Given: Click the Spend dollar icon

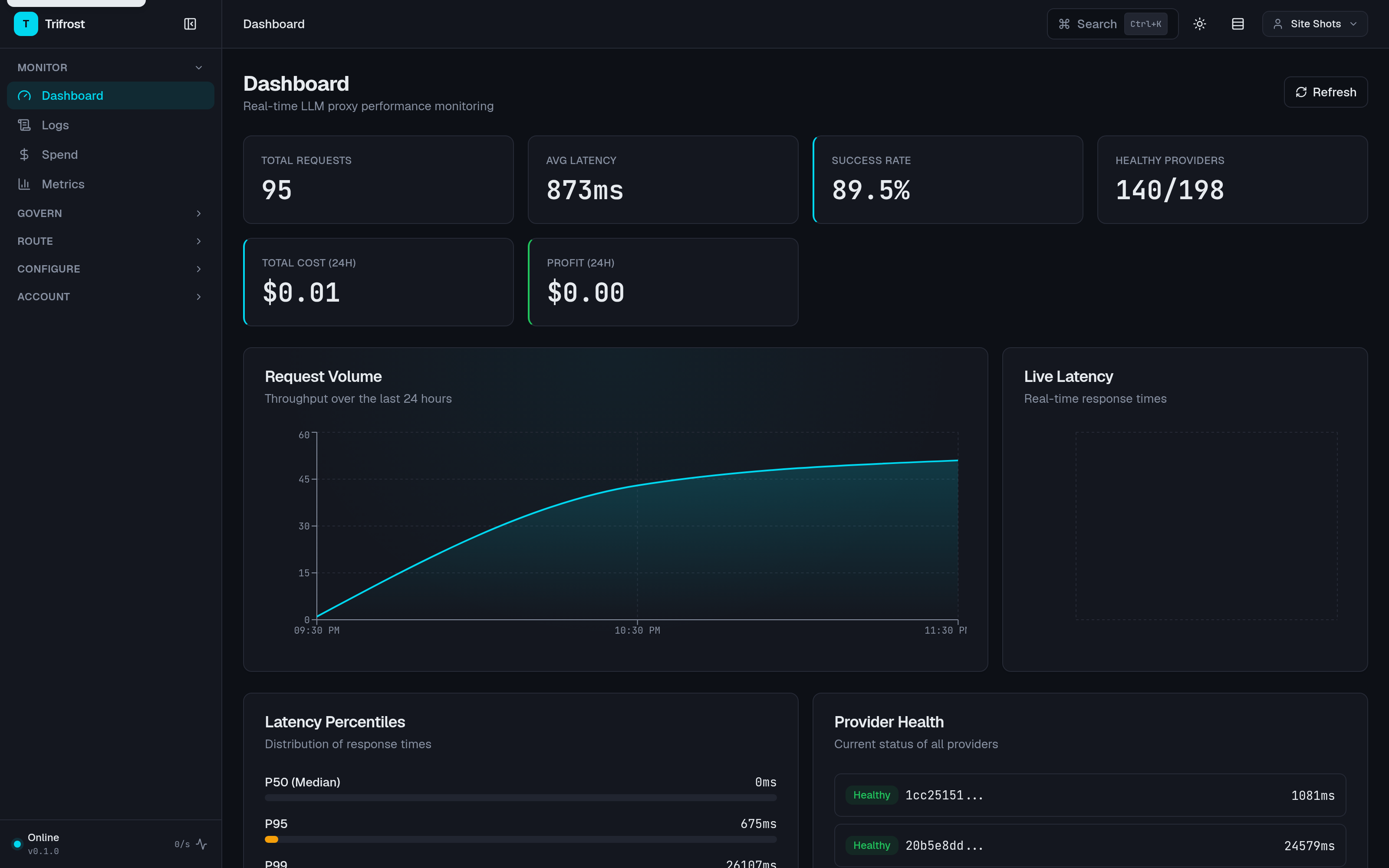Looking at the screenshot, I should point(24,155).
